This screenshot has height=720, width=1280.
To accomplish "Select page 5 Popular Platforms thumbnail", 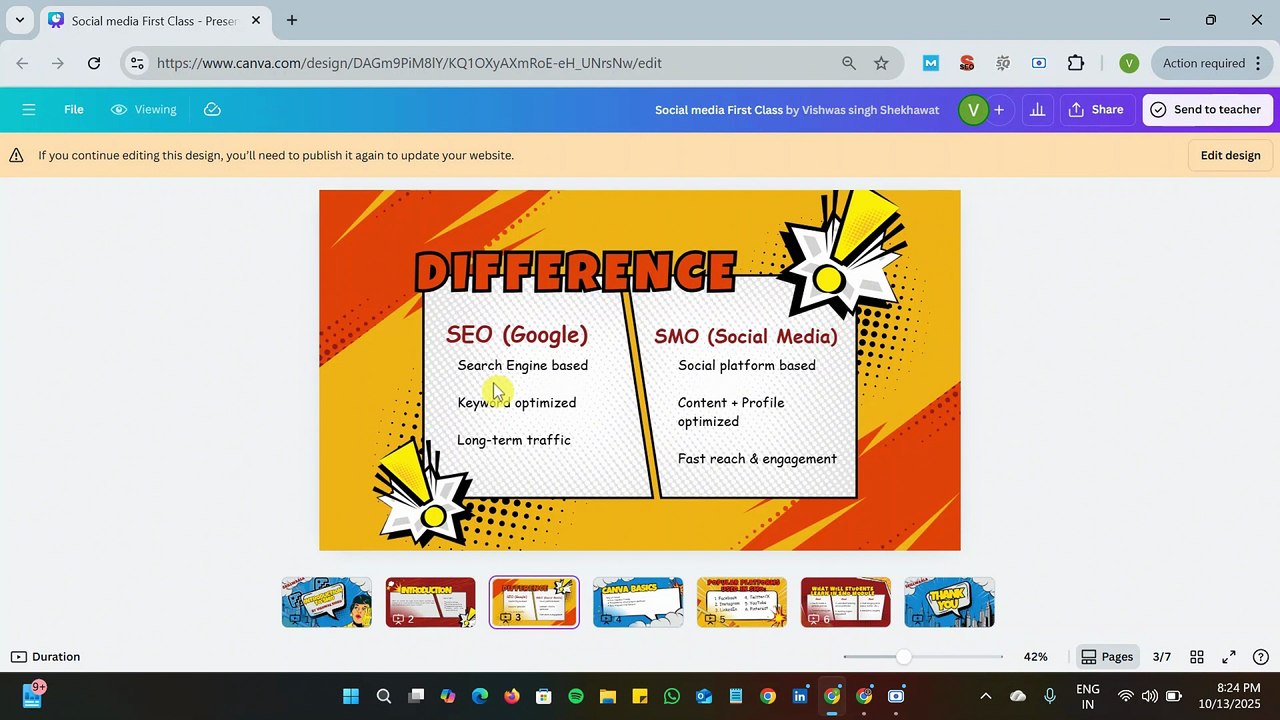I will pos(742,602).
